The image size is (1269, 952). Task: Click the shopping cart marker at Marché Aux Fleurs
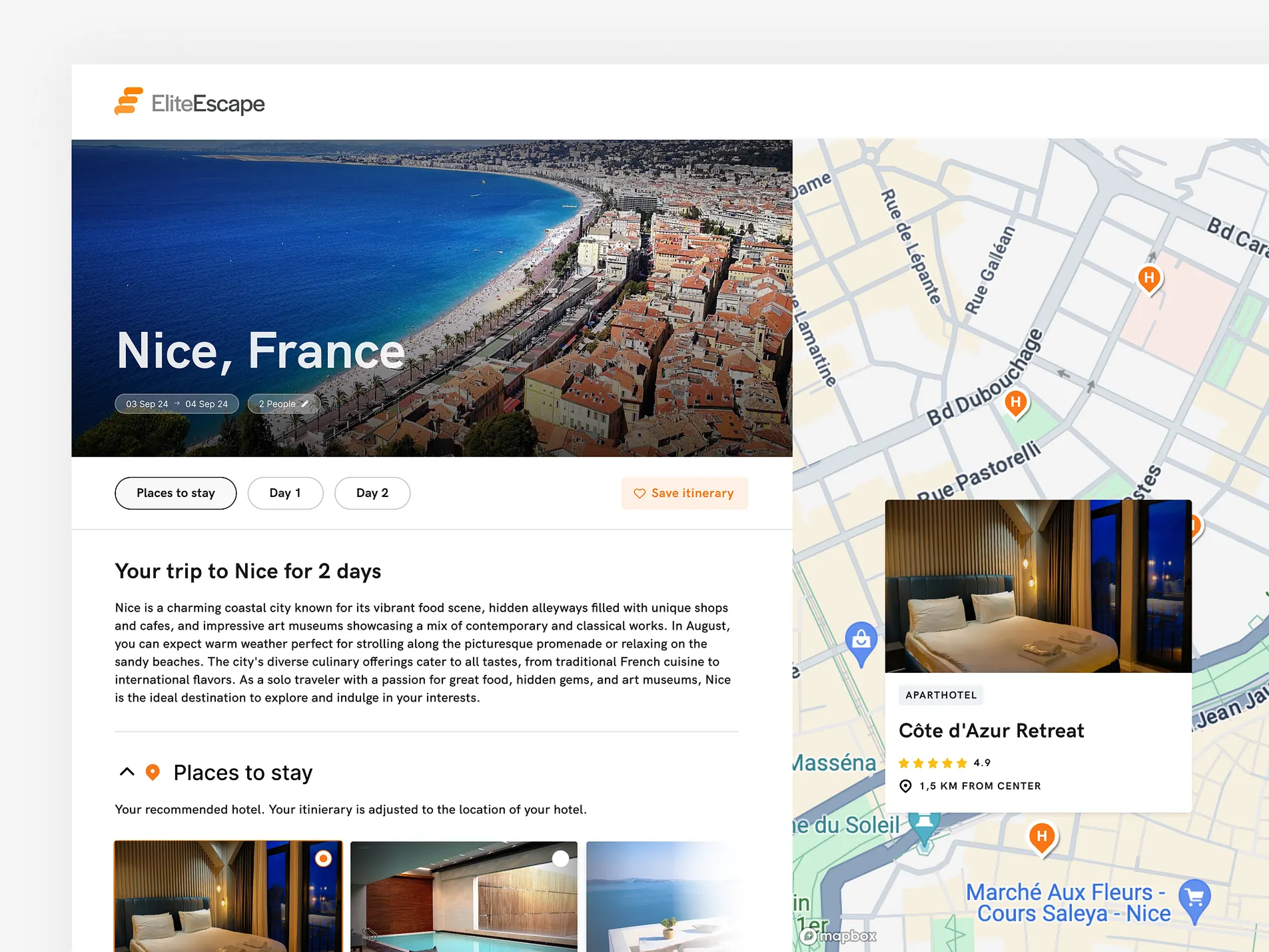[x=1194, y=901]
